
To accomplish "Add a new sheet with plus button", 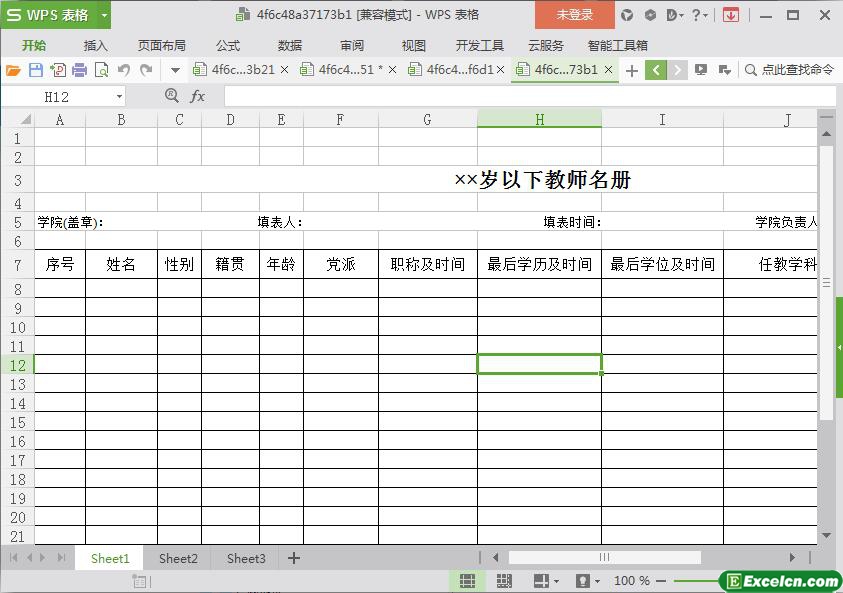I will [x=294, y=558].
